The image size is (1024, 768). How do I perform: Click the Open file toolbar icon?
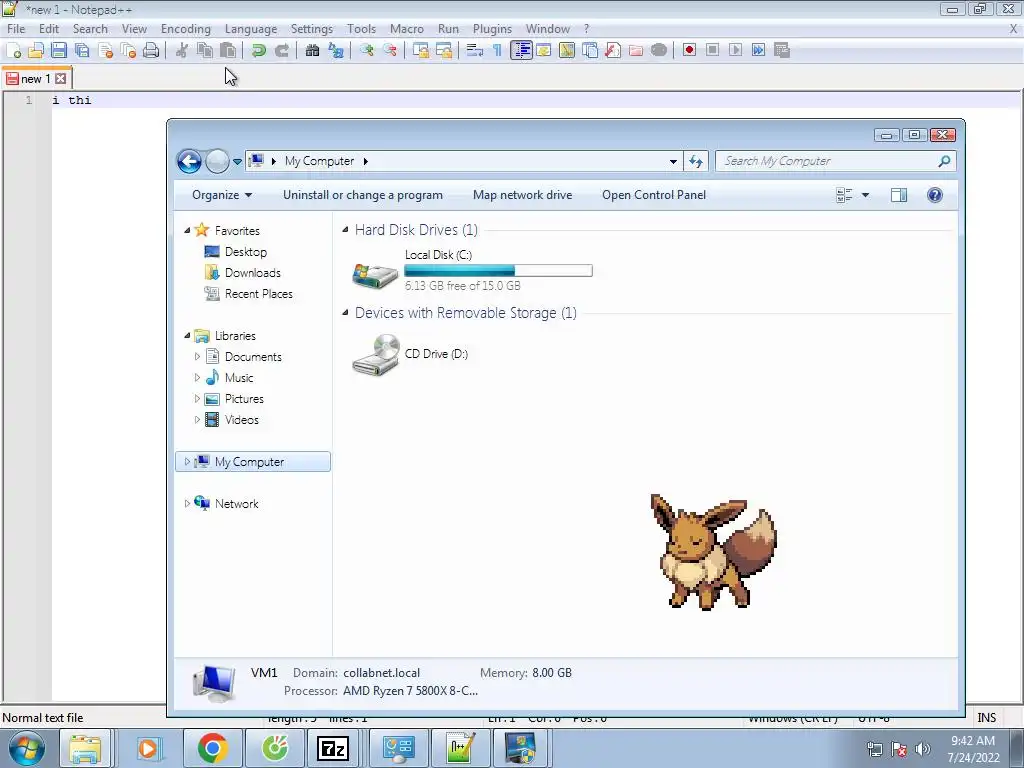pos(36,50)
